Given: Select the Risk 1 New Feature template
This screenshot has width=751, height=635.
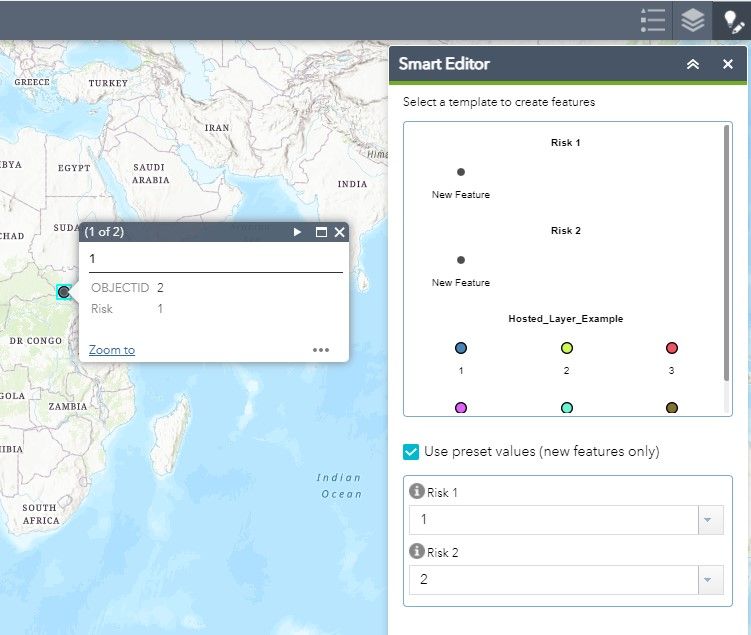Looking at the screenshot, I should tap(461, 182).
